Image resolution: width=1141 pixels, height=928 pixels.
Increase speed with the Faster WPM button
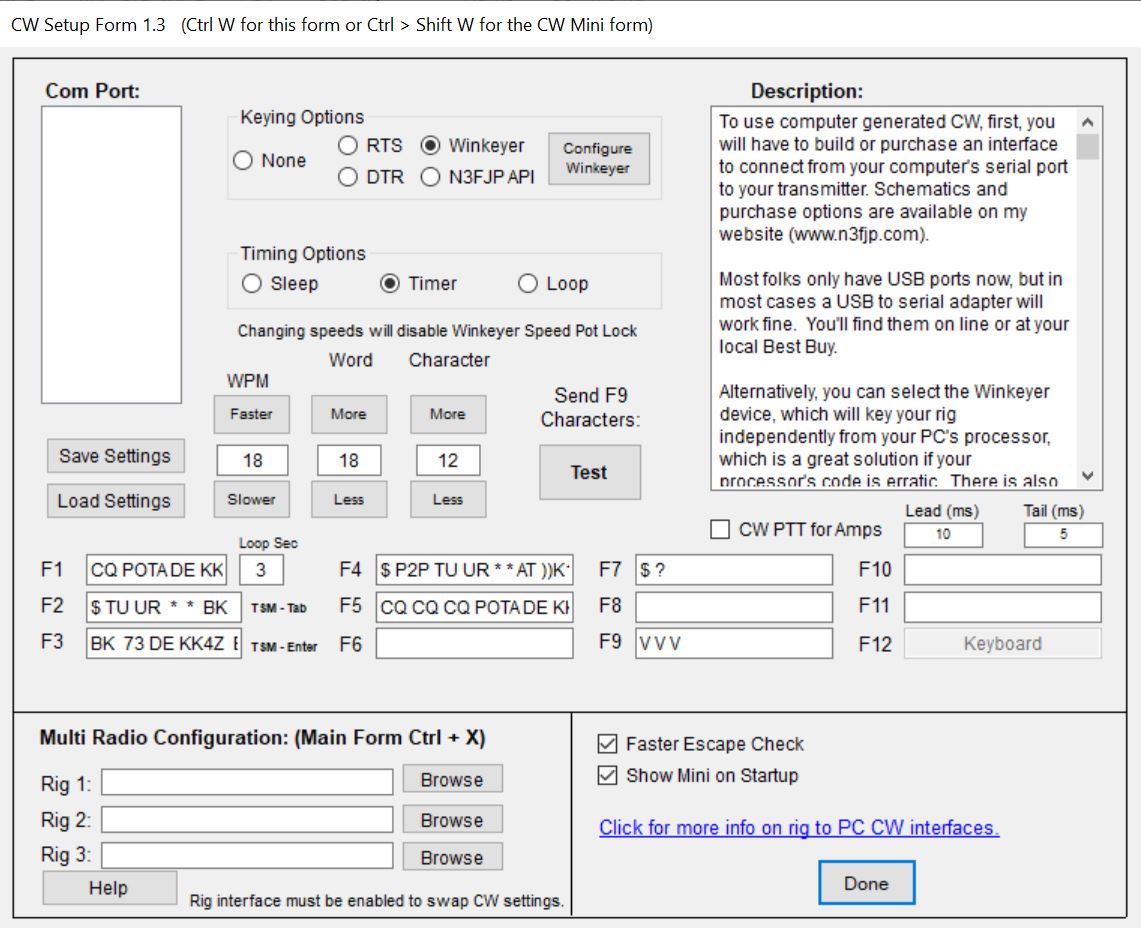[251, 414]
